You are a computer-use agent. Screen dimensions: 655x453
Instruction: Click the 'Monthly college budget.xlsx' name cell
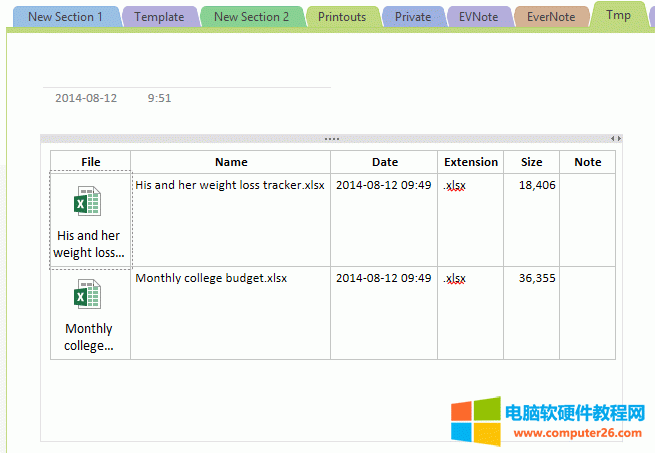pos(211,278)
